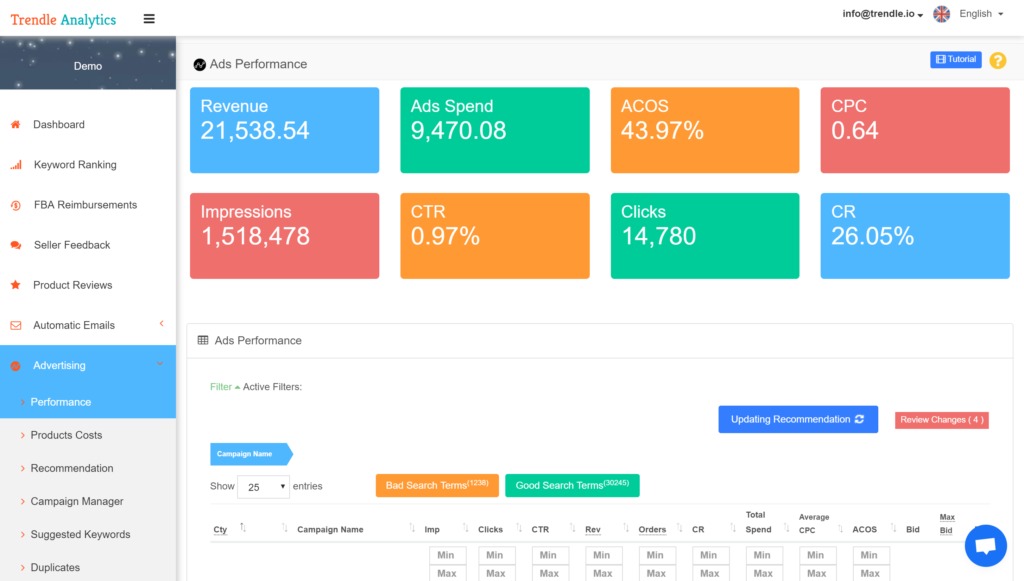Click the Keyword Ranking chart icon

(14, 164)
